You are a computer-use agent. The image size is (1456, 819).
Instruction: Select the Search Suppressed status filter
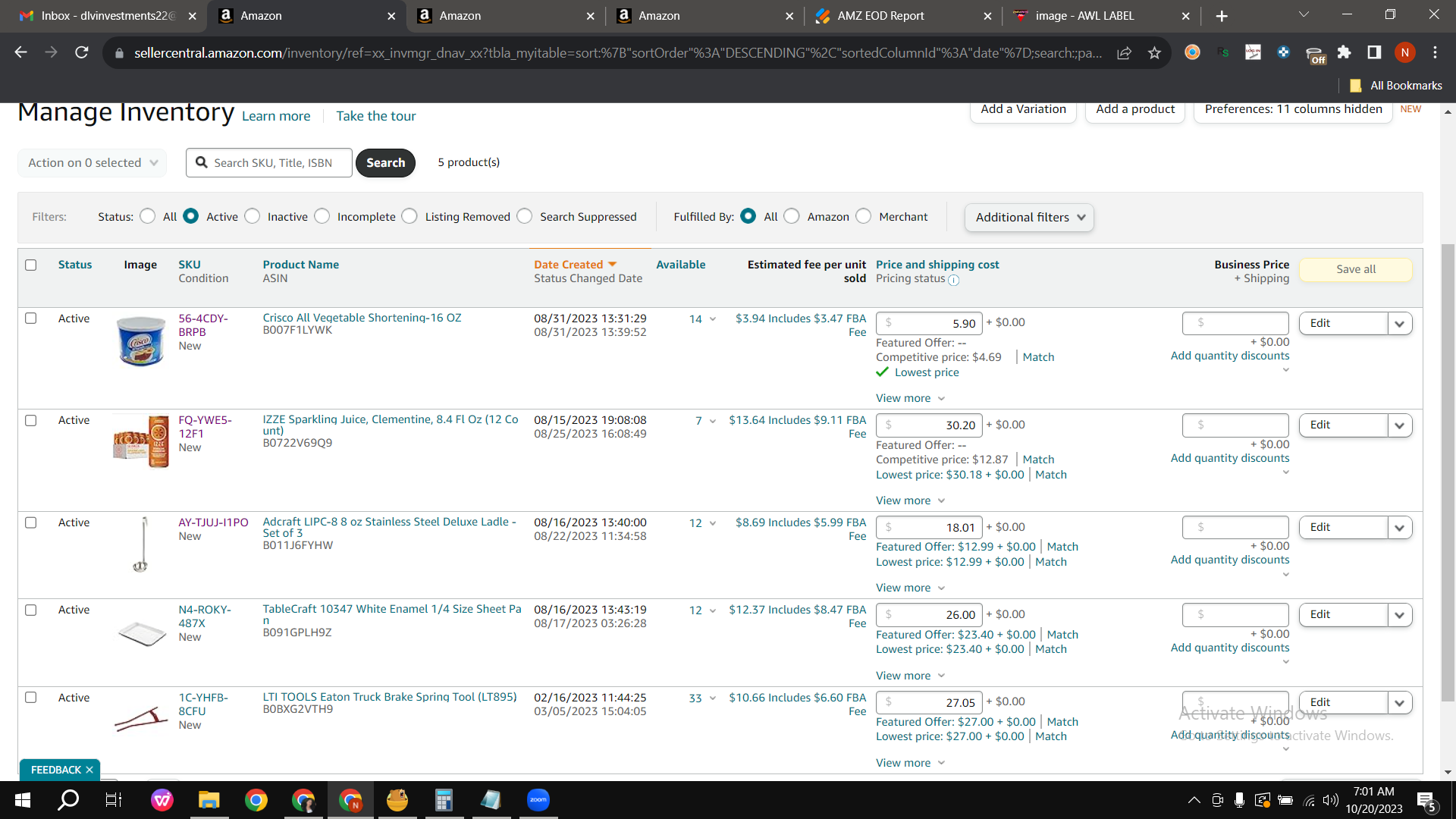click(x=525, y=217)
